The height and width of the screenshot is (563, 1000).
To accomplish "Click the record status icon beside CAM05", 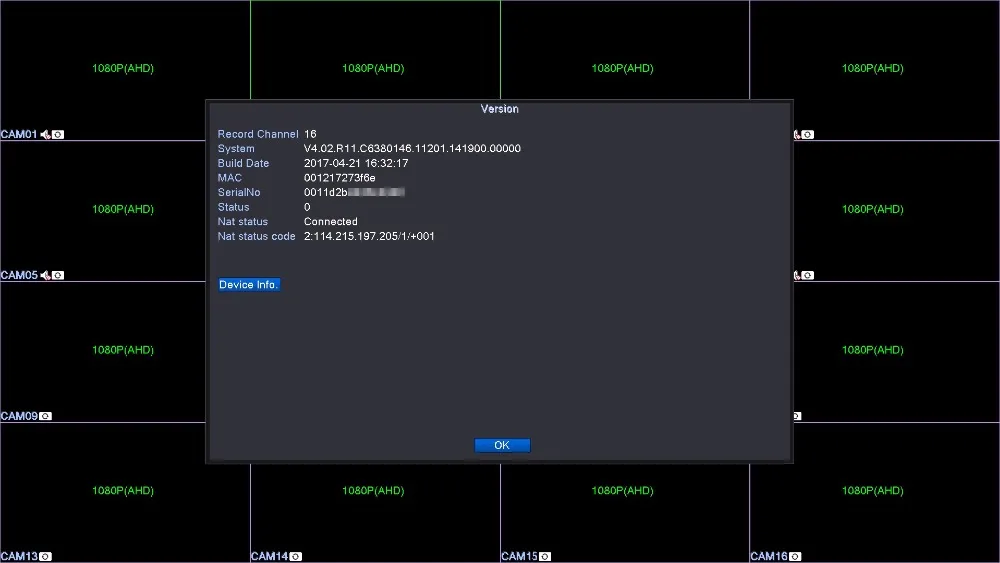I will (x=58, y=275).
